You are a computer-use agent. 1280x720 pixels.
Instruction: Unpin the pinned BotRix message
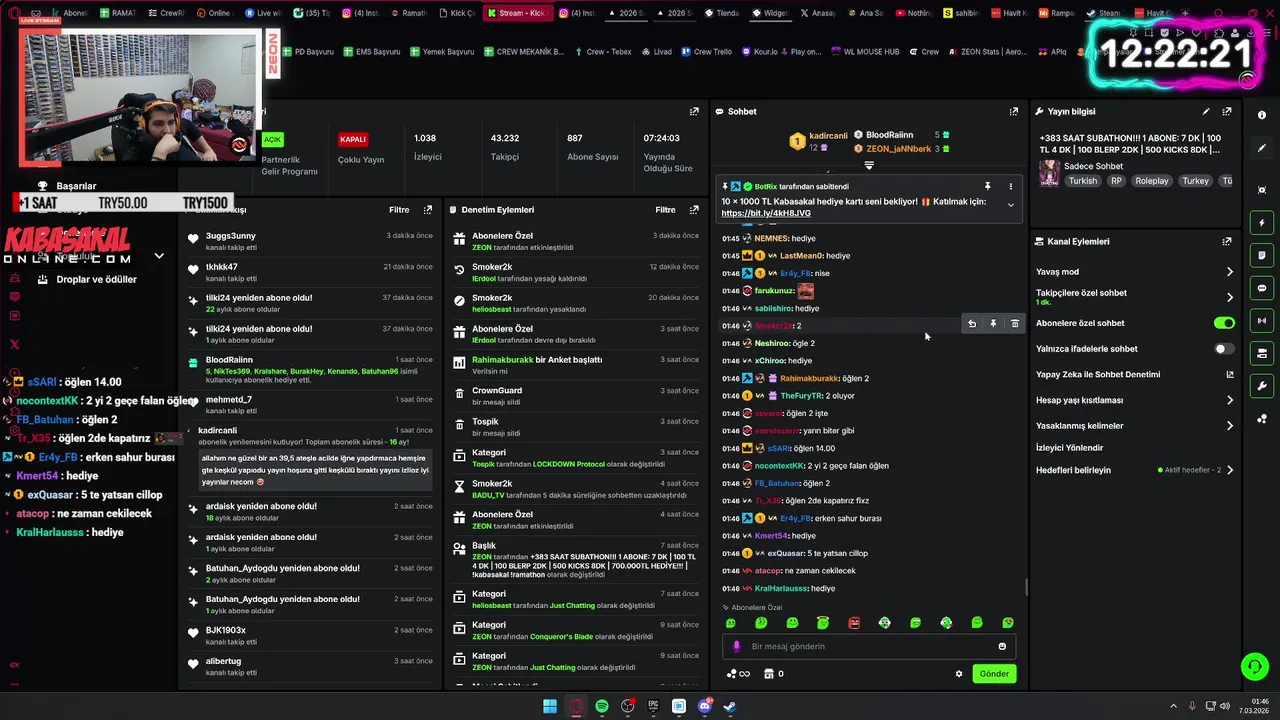pyautogui.click(x=987, y=186)
